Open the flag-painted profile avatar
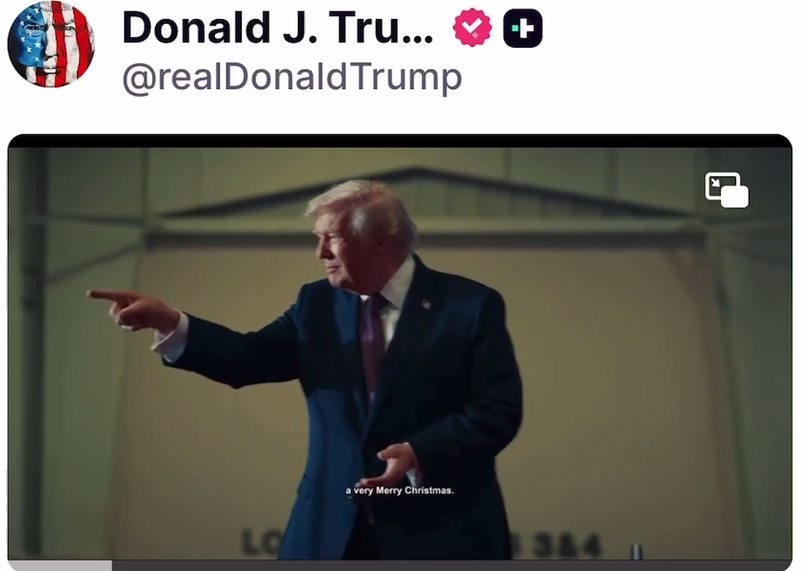This screenshot has width=805, height=571. point(51,44)
